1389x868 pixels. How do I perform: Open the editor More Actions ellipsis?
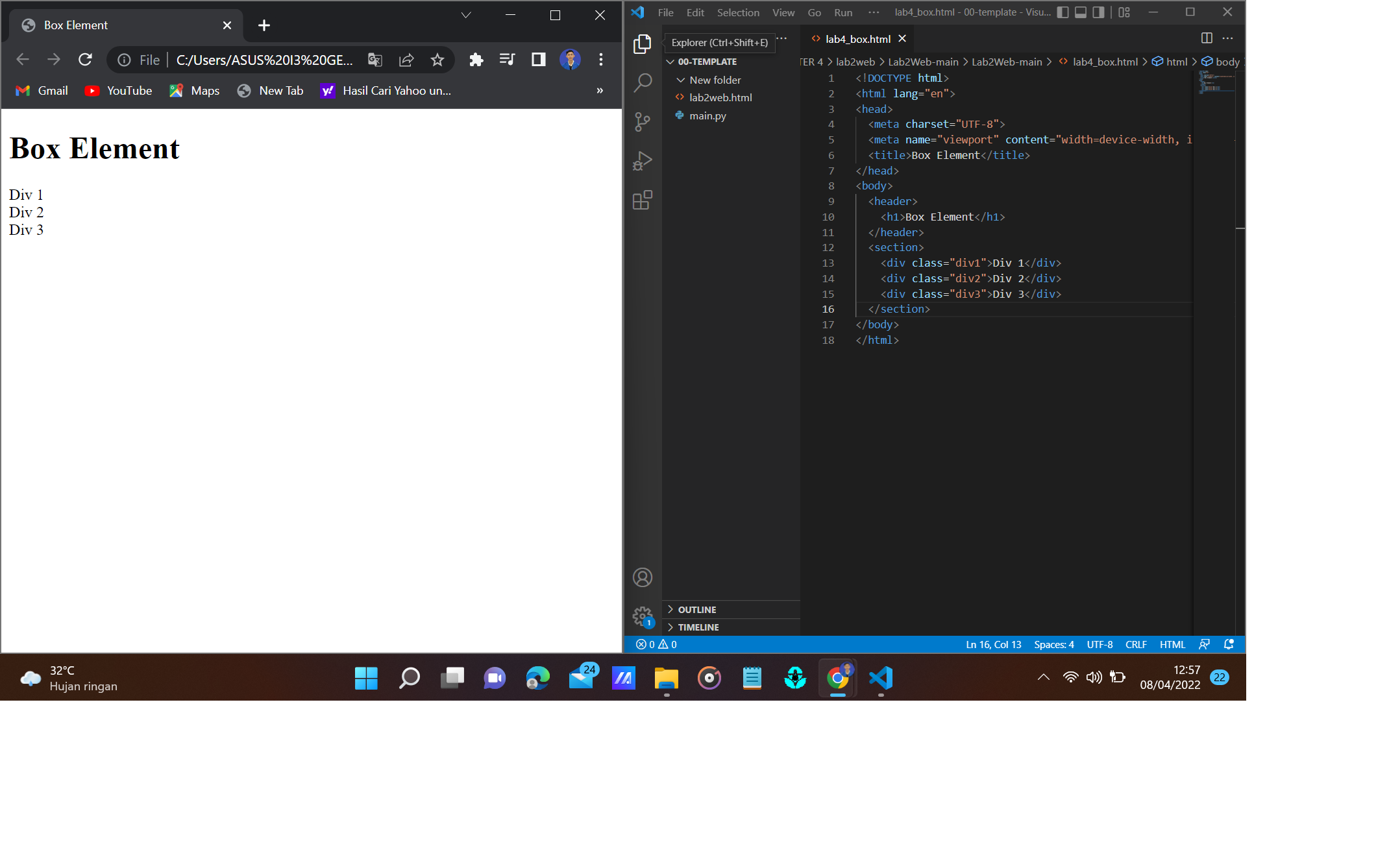tap(1227, 38)
